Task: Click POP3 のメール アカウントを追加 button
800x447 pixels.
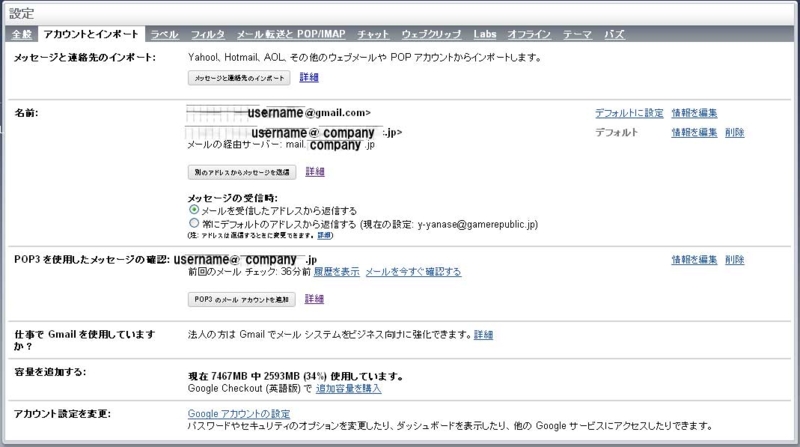Action: (x=241, y=300)
